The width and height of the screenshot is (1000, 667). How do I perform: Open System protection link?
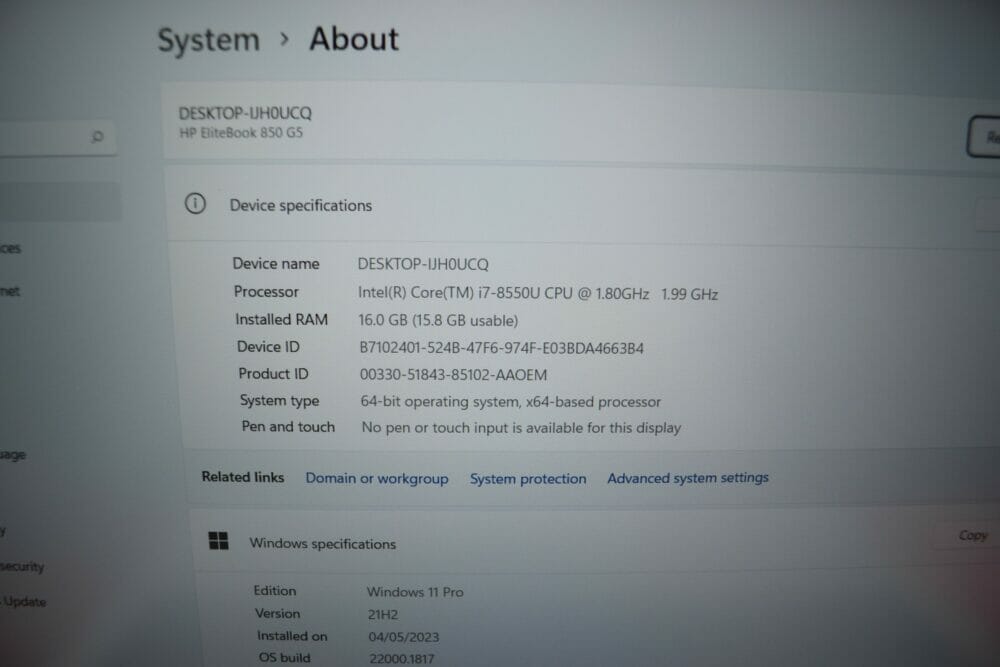(528, 479)
